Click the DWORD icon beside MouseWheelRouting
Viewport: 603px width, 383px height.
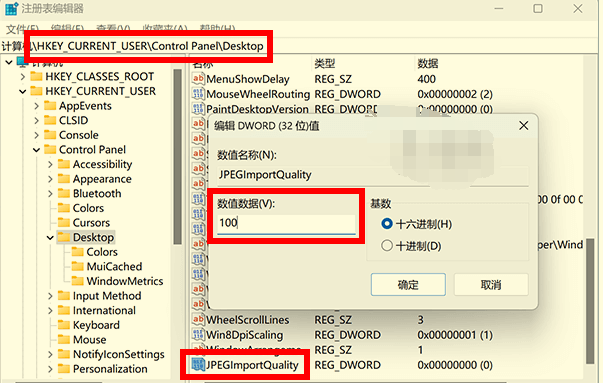[x=198, y=94]
